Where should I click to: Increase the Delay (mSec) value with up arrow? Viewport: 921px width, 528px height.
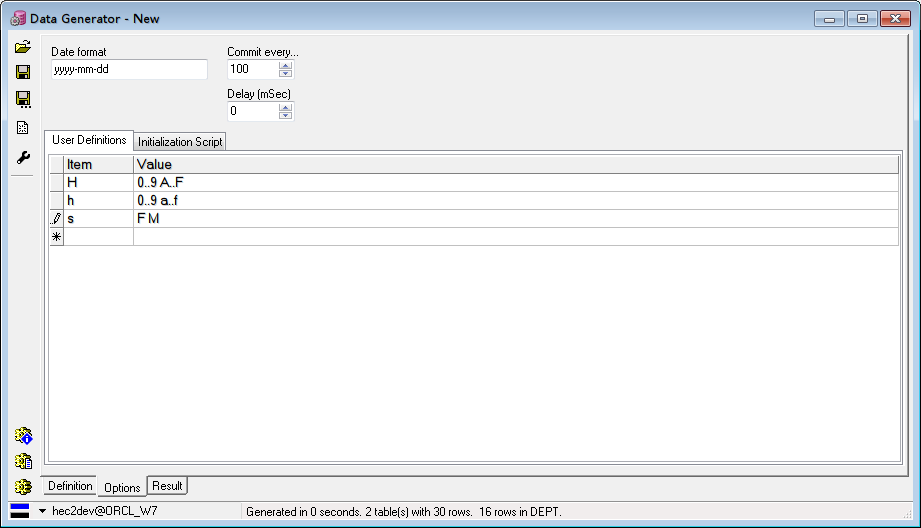(x=286, y=107)
